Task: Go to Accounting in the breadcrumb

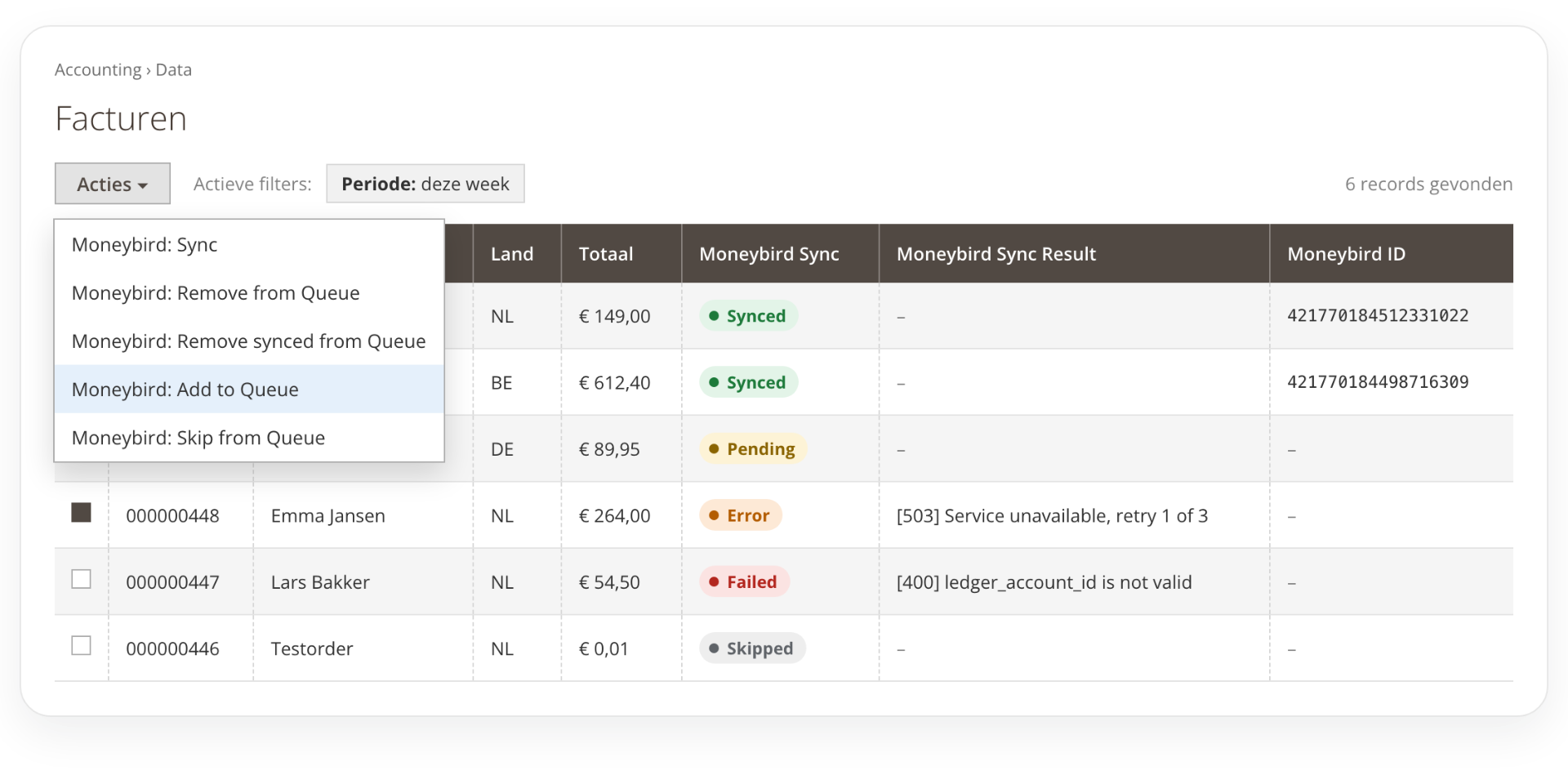Action: point(98,70)
